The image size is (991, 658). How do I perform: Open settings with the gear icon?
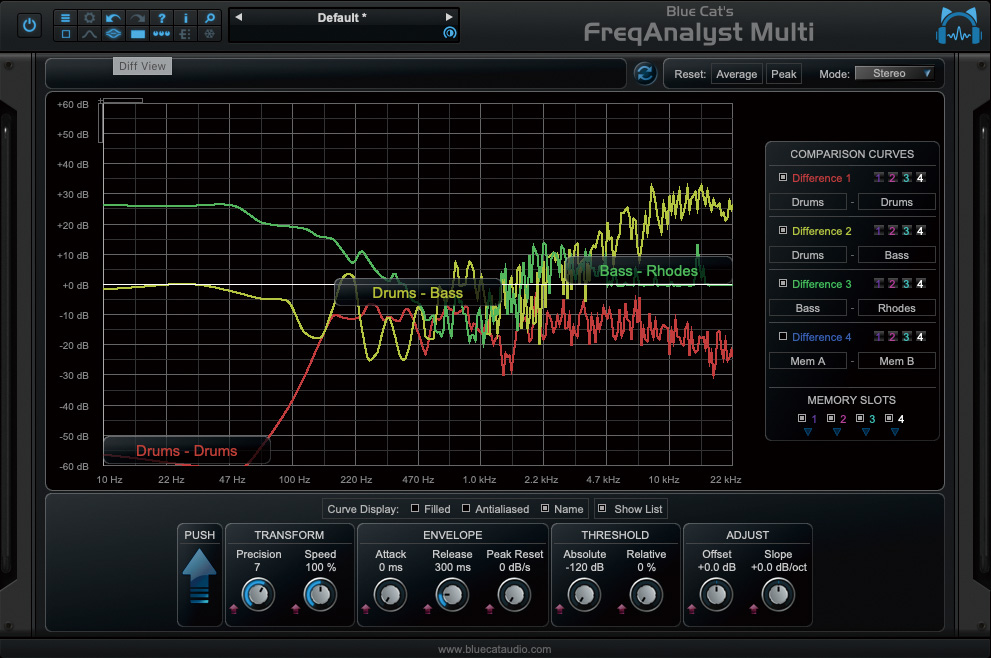89,18
